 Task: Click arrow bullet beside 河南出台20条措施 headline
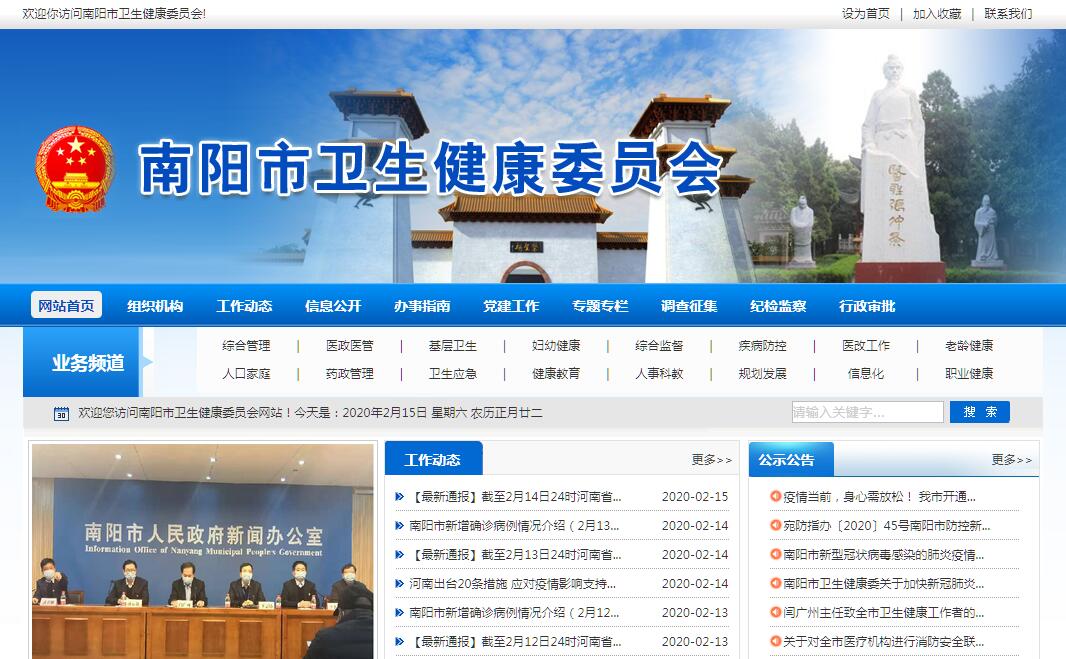click(401, 584)
